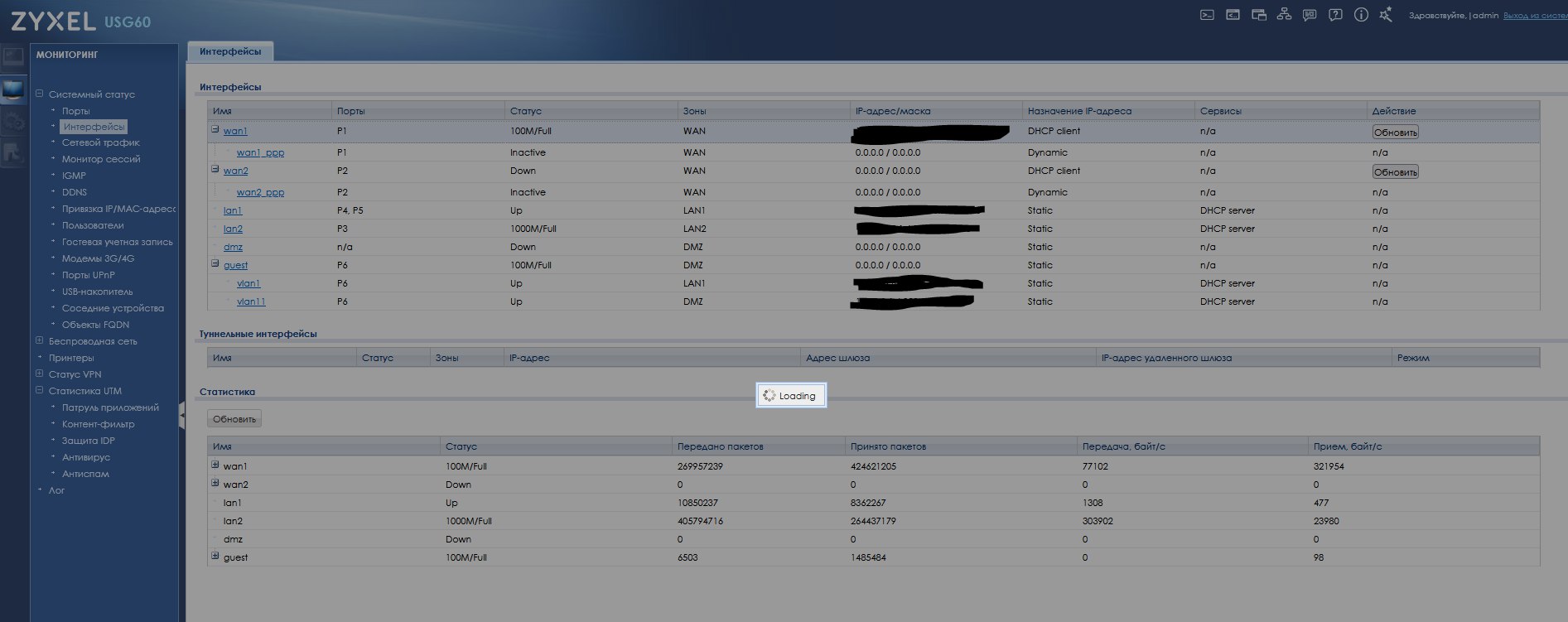This screenshot has height=622, width=1568.
Task: Open the vlan1 interface link
Action: [248, 283]
